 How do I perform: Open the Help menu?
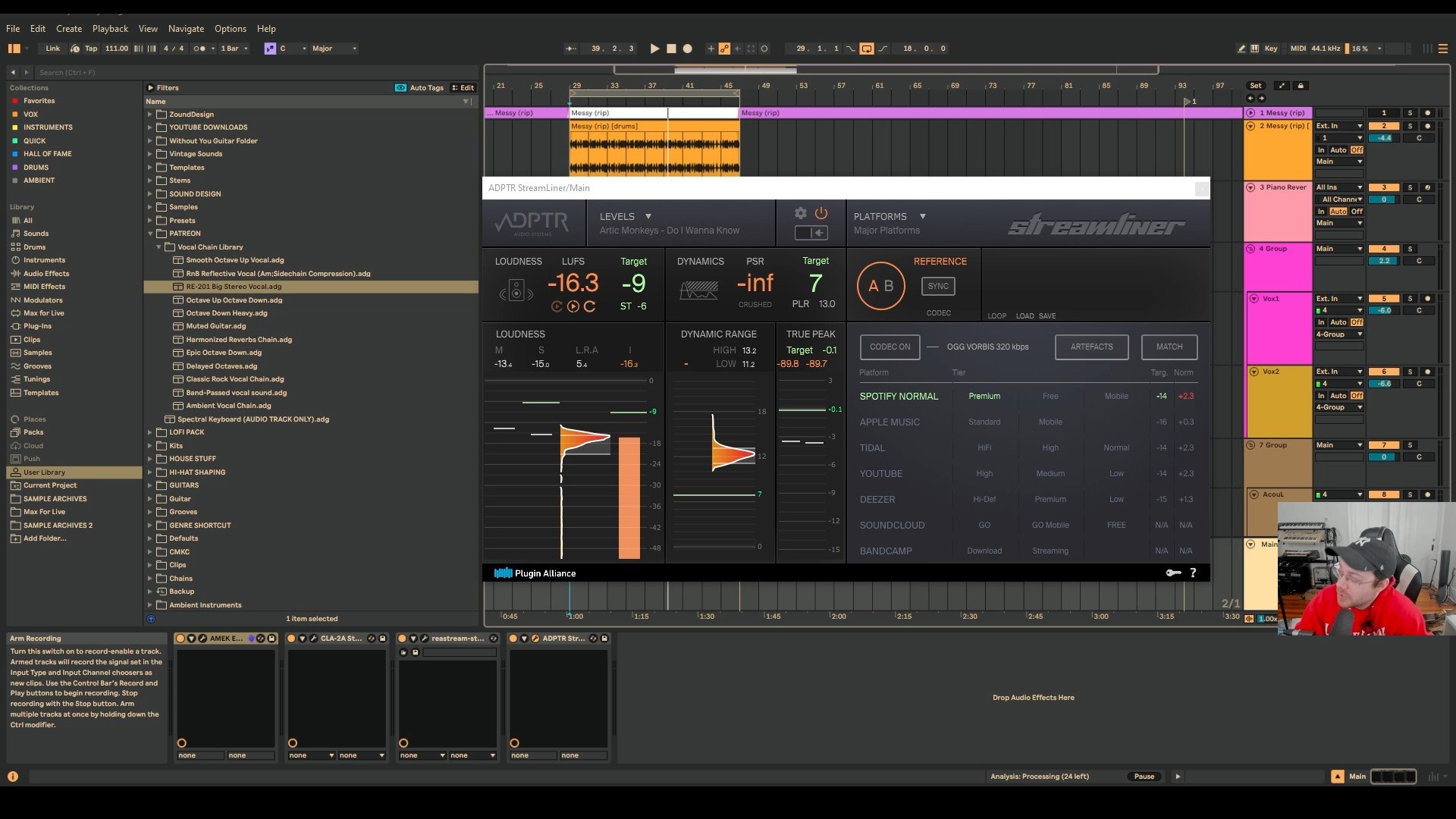(x=266, y=29)
